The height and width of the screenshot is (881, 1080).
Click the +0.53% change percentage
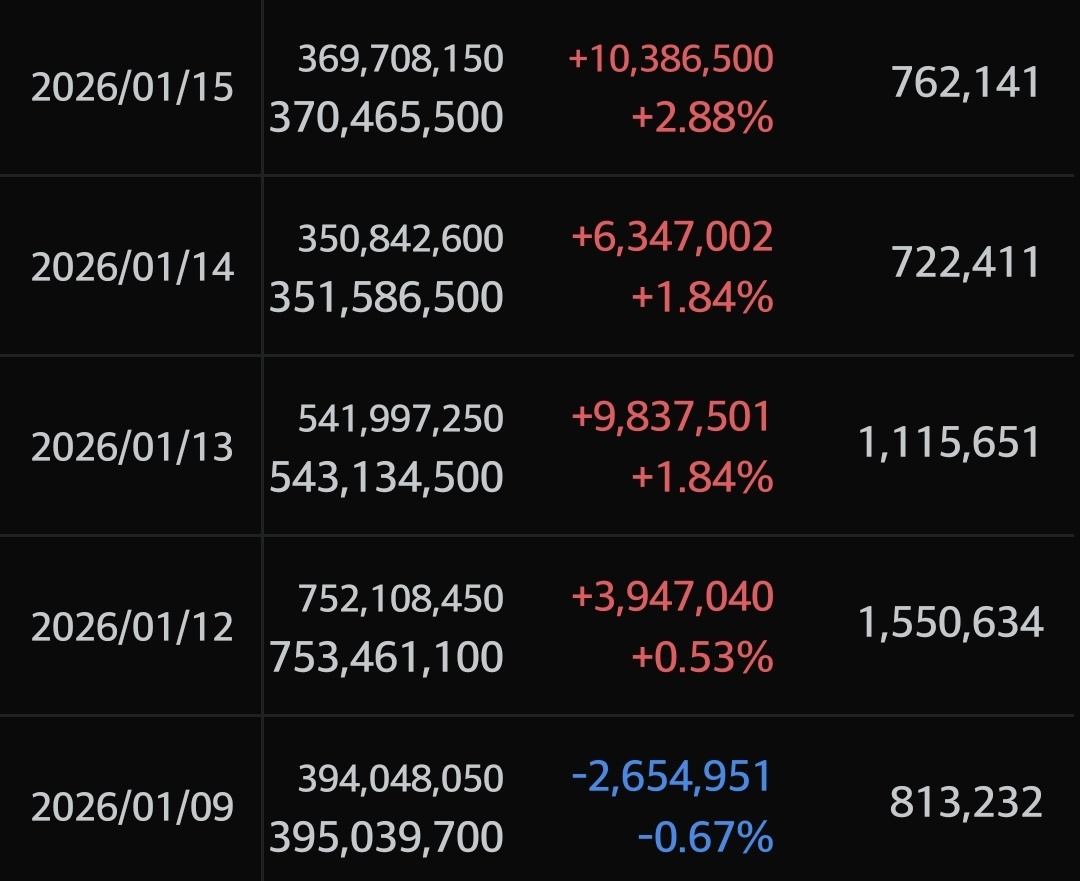click(x=702, y=657)
